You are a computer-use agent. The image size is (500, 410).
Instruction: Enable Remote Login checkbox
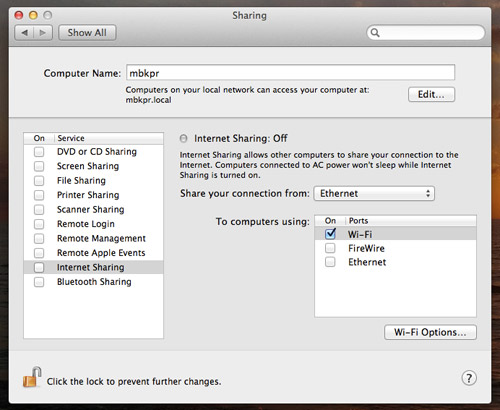click(x=39, y=224)
